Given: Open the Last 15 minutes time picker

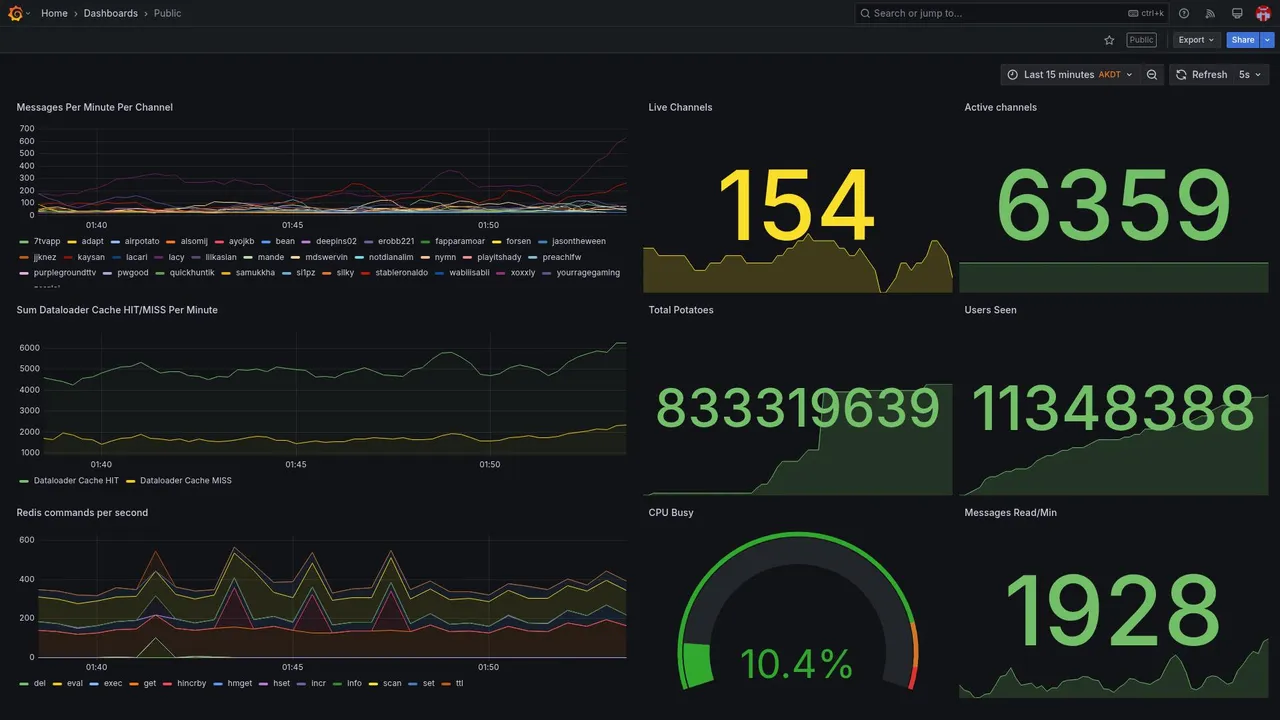Looking at the screenshot, I should click(x=1070, y=74).
